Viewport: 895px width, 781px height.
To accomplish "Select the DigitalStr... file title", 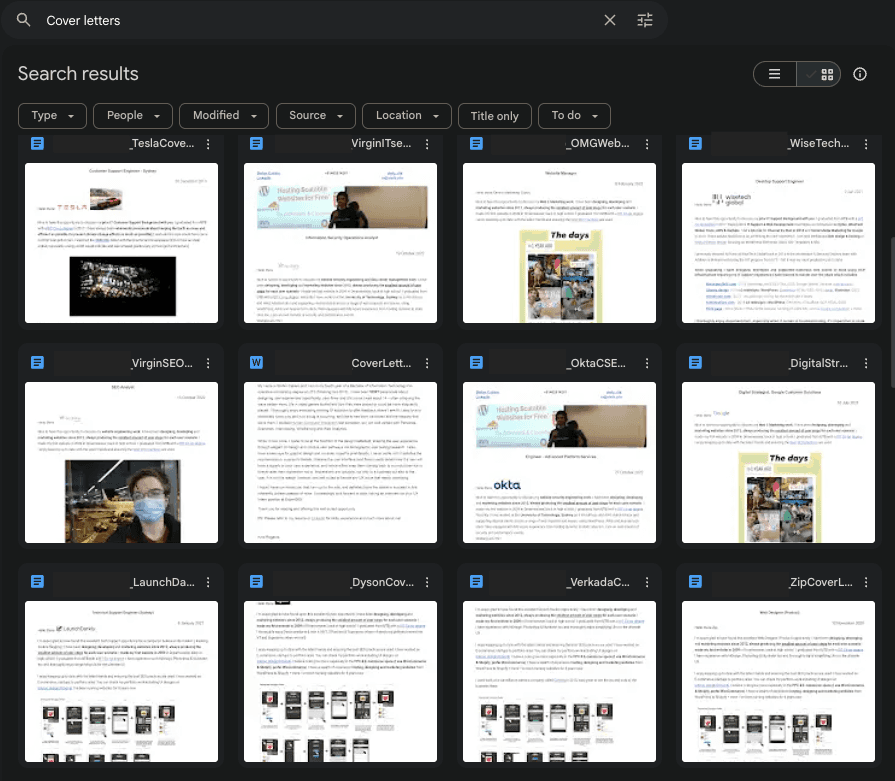I will coord(819,363).
